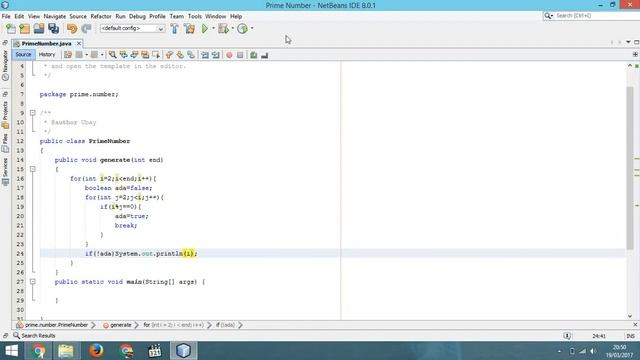Click the Find Selection magnifier icon
This screenshot has height=360, width=640.
point(112,55)
